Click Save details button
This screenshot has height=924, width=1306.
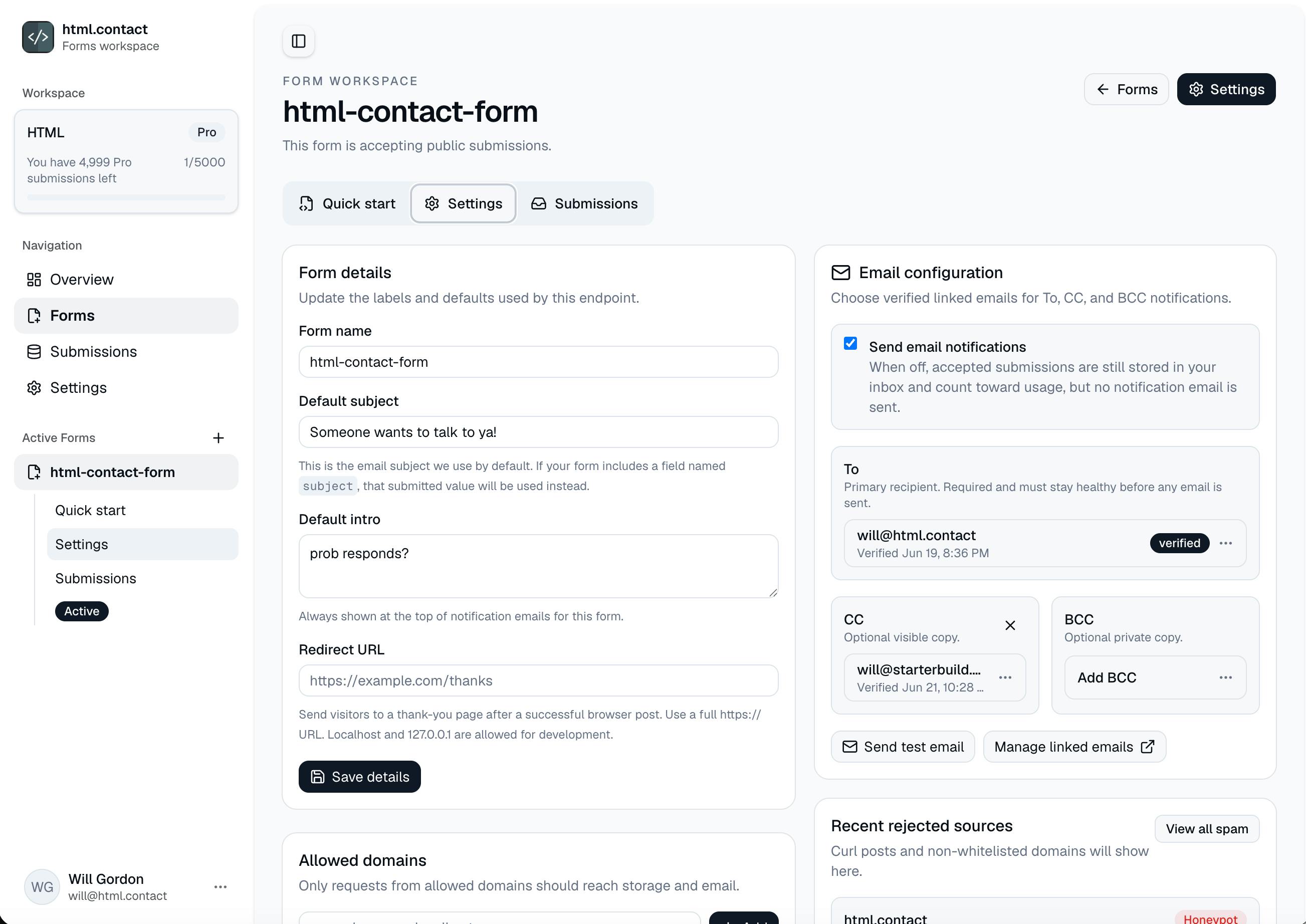point(360,777)
